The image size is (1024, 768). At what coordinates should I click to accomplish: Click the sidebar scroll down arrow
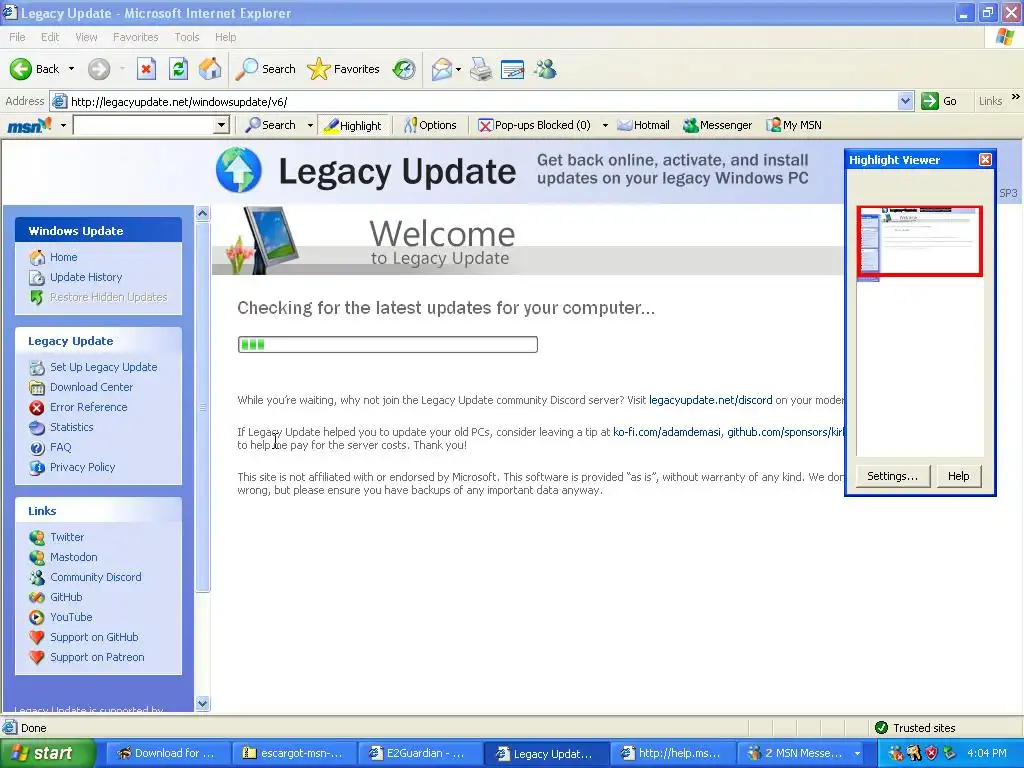pos(202,703)
